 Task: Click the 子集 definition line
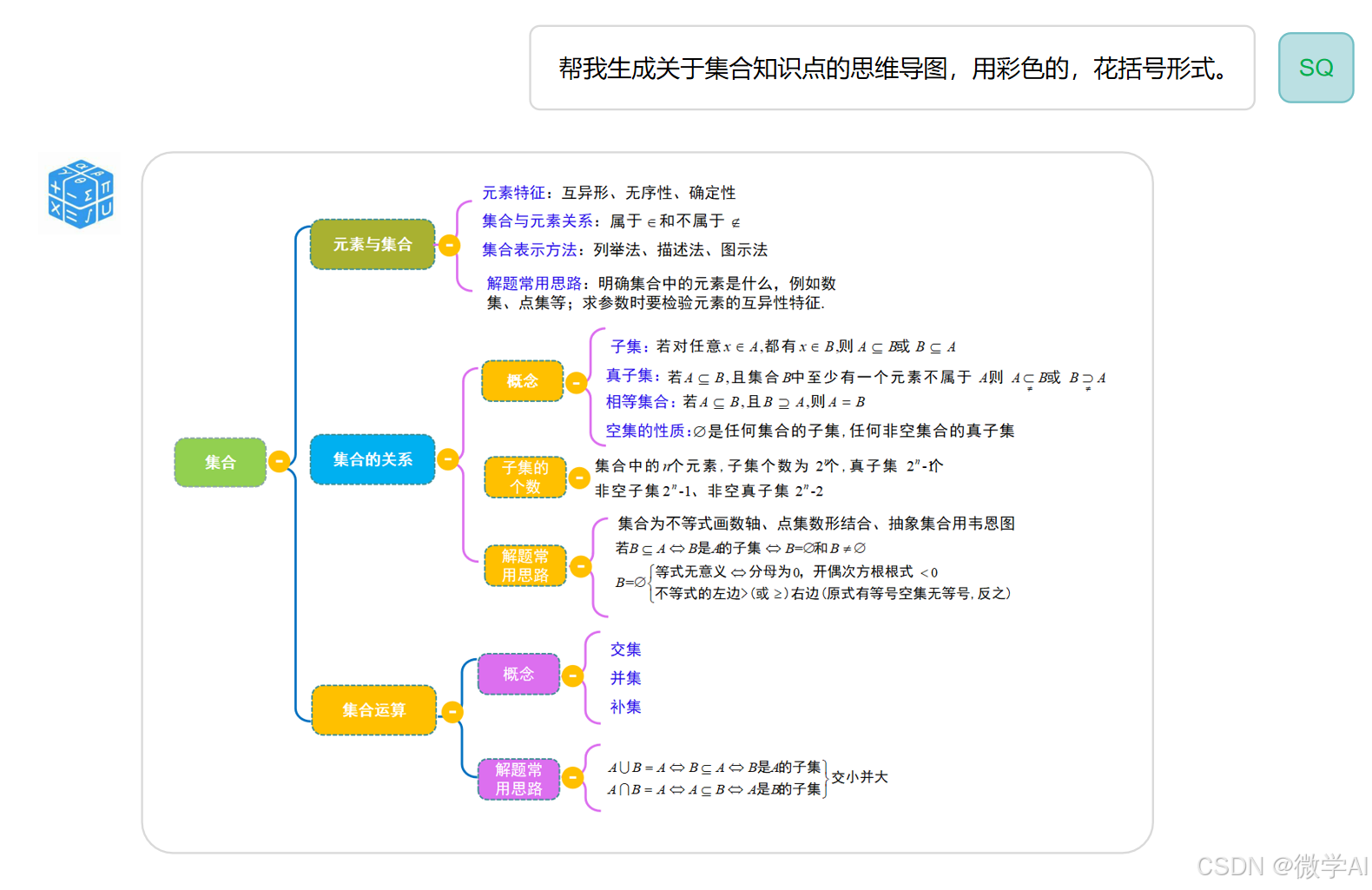(x=783, y=346)
